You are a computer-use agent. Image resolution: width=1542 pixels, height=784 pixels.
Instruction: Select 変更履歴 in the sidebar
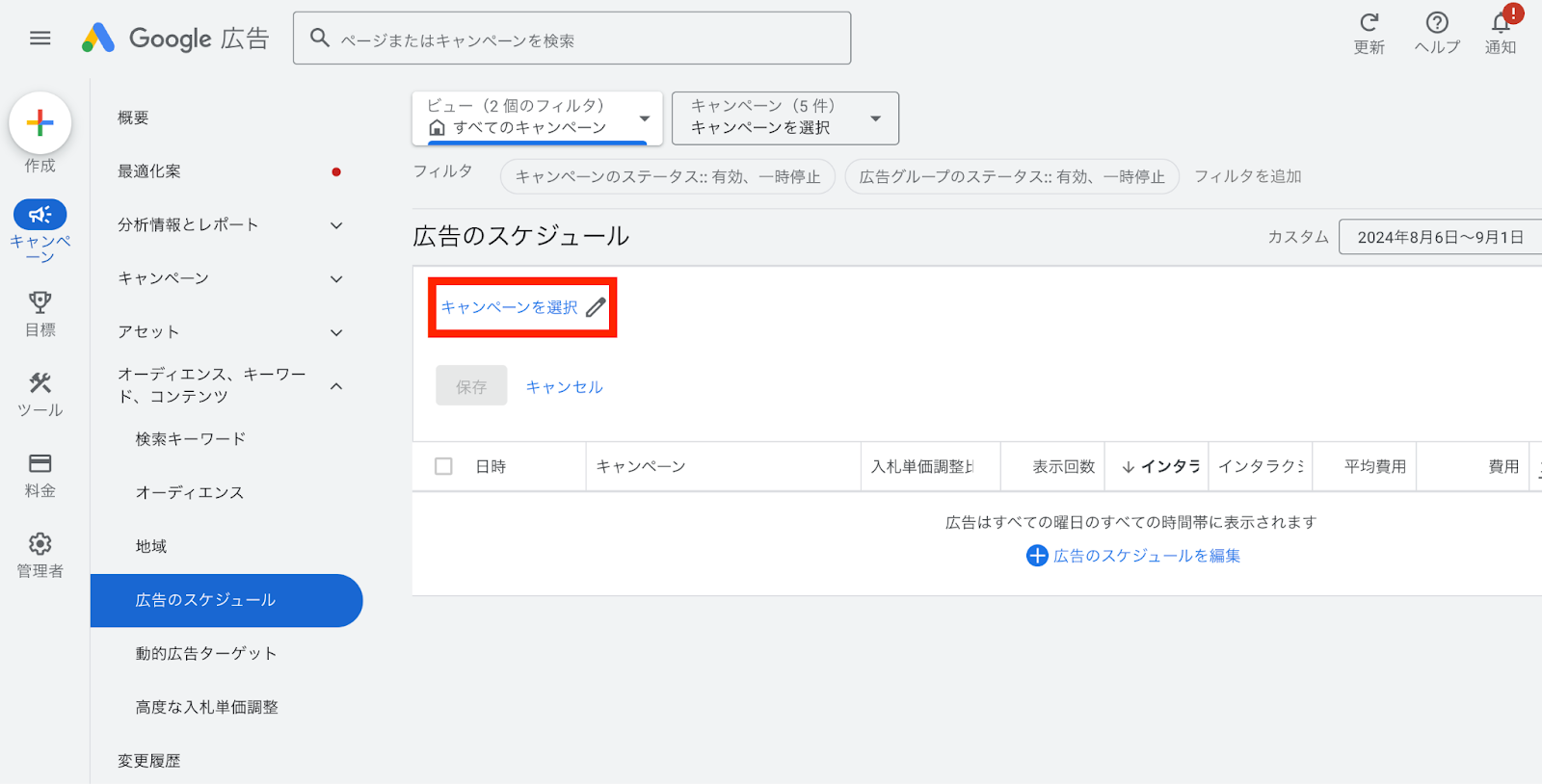point(149,761)
